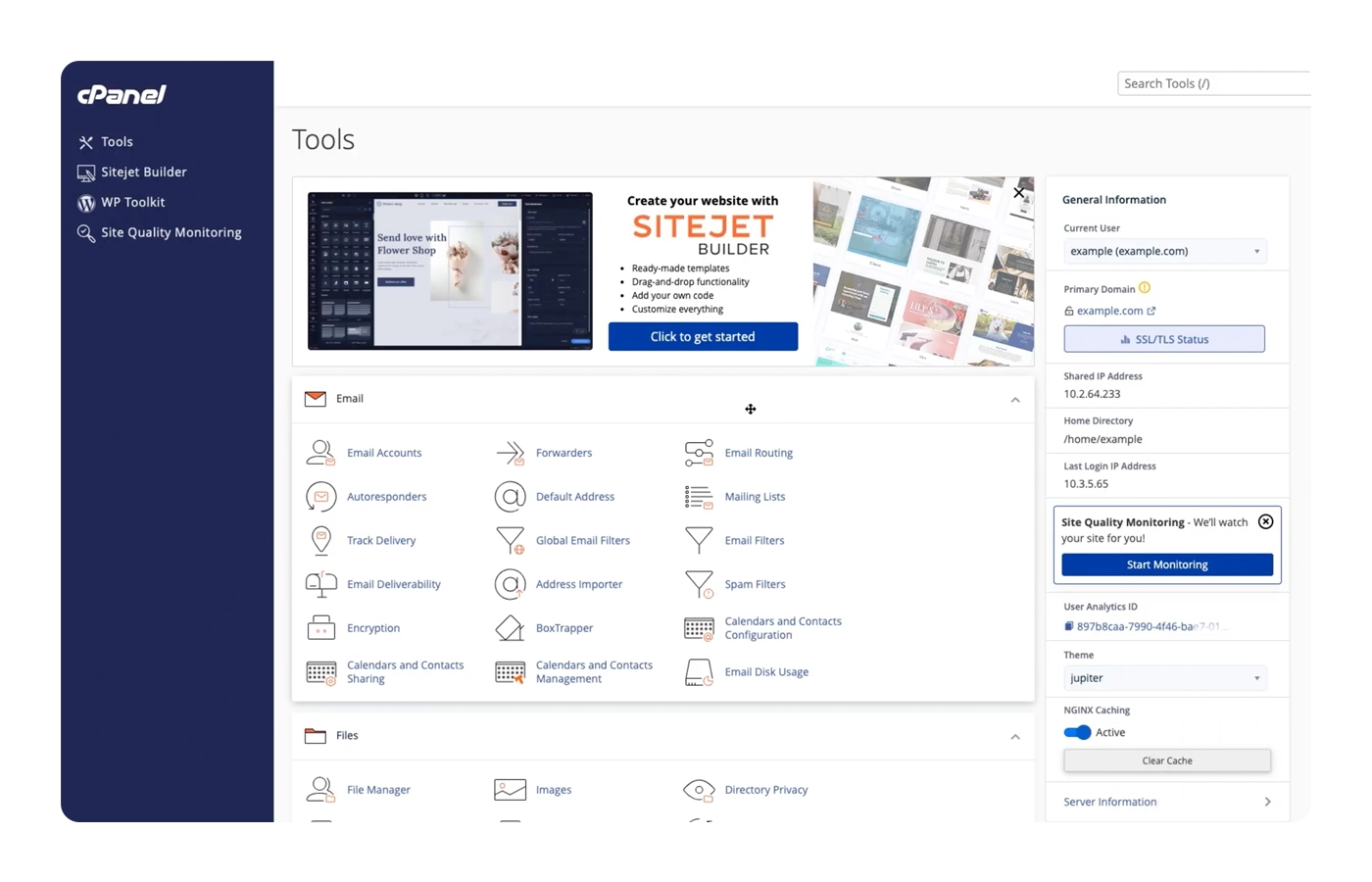The width and height of the screenshot is (1372, 882).
Task: Click the Sitejet editor preview thumbnail
Action: (x=450, y=271)
